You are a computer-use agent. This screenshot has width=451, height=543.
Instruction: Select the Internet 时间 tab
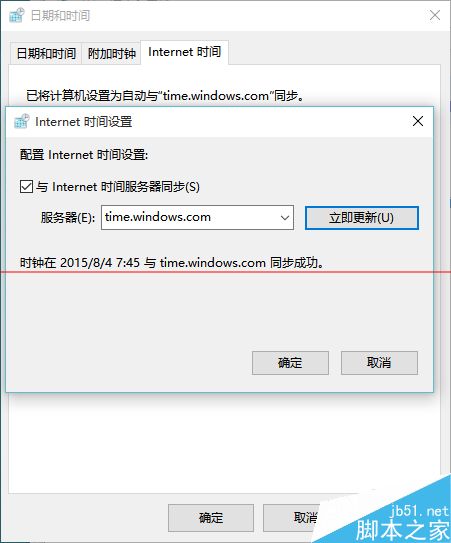click(185, 52)
